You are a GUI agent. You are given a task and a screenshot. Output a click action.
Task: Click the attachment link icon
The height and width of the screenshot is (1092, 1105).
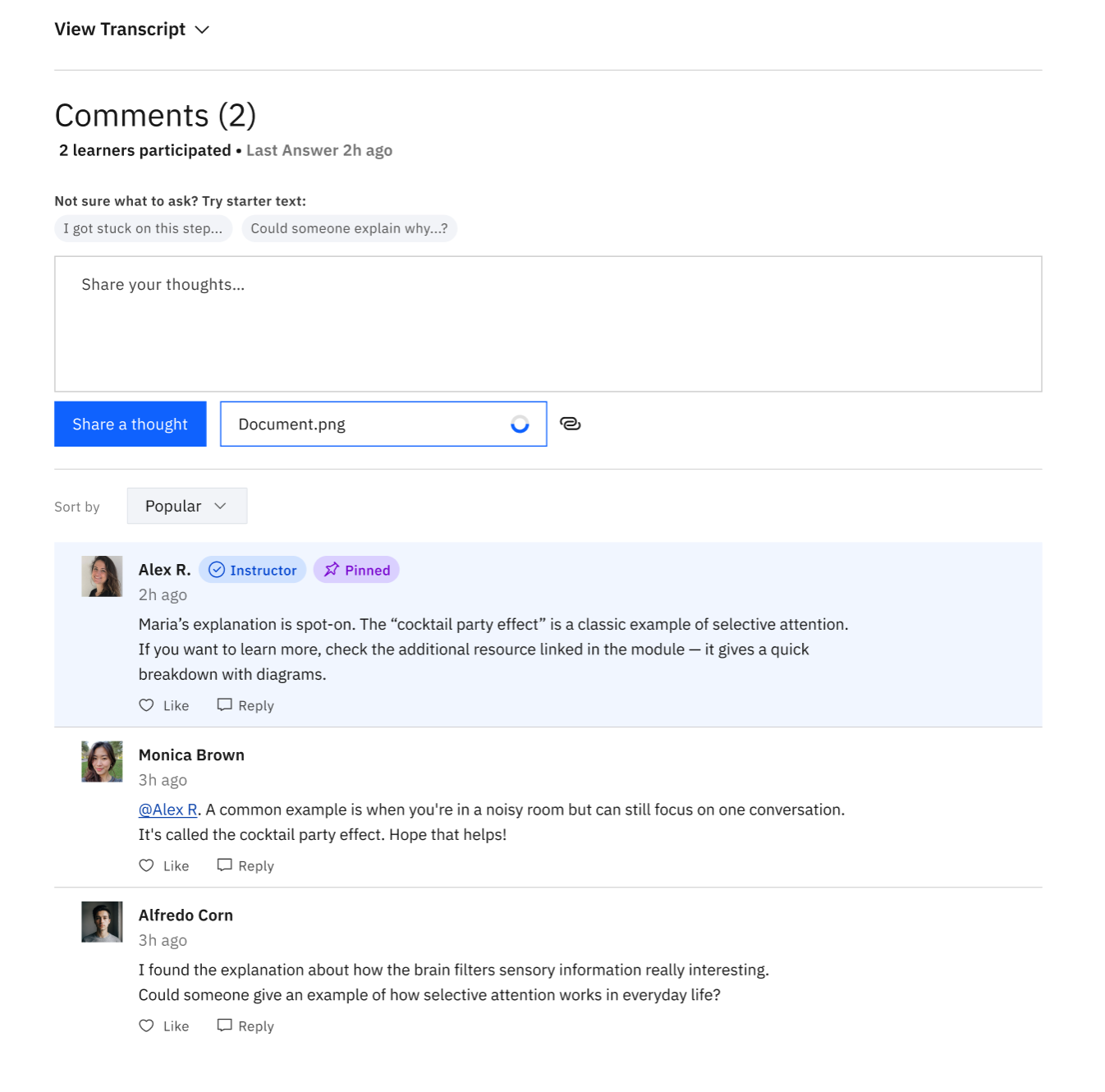click(570, 424)
